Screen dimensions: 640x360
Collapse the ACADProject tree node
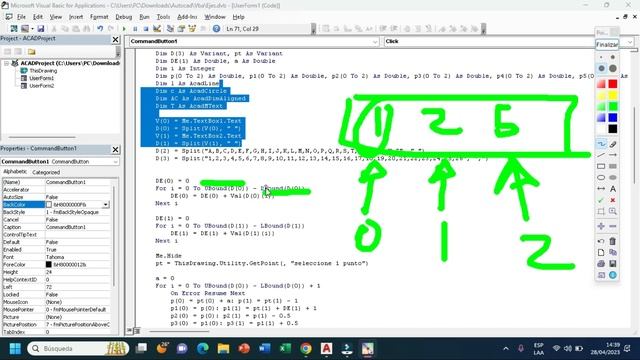(x=7, y=63)
